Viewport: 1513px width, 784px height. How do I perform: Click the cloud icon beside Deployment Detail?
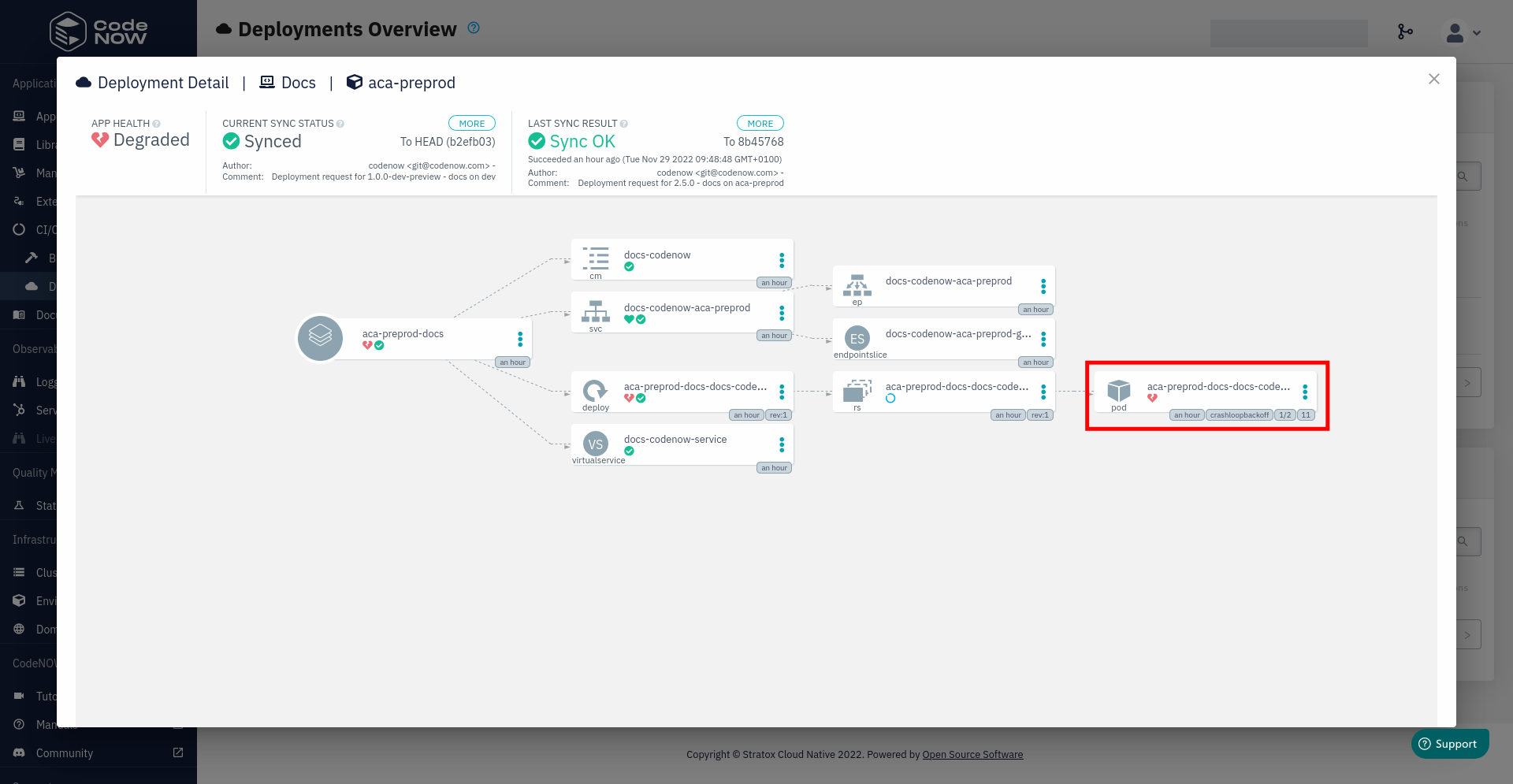pyautogui.click(x=84, y=83)
